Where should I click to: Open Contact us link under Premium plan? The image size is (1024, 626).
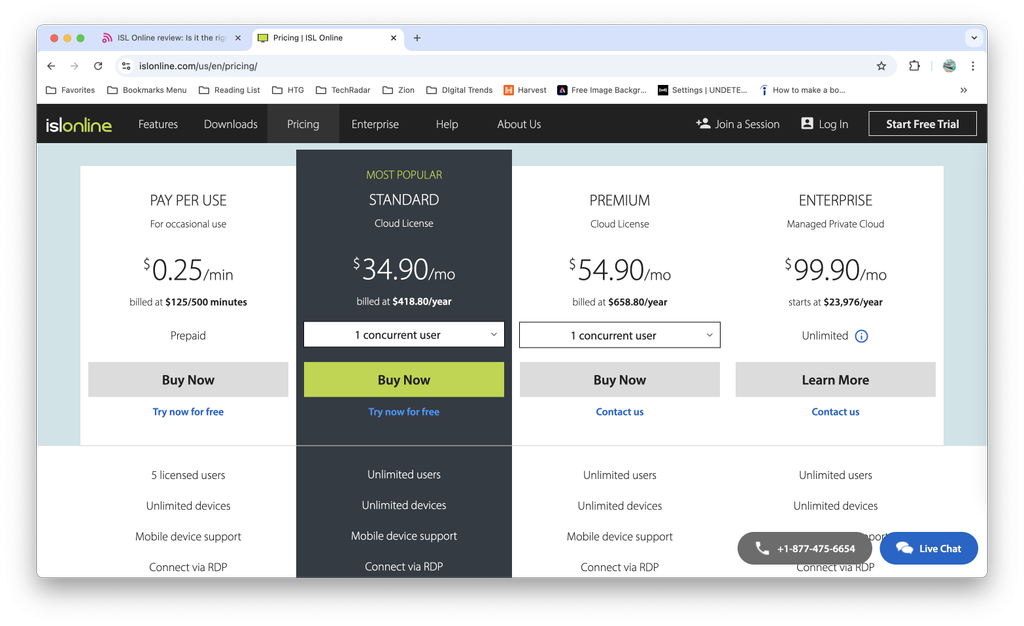point(619,411)
